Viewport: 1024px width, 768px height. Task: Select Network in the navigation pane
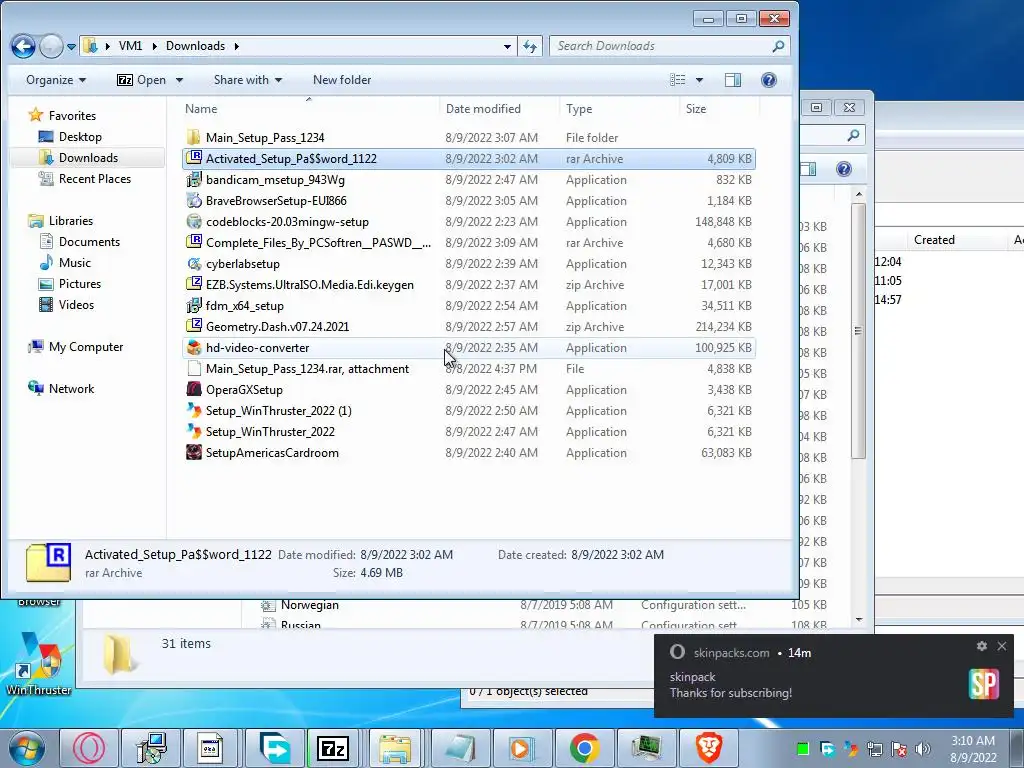(71, 389)
